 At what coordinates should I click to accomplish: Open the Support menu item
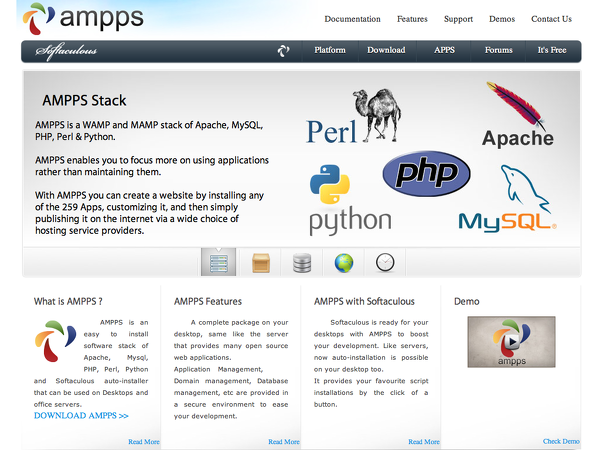[x=458, y=19]
